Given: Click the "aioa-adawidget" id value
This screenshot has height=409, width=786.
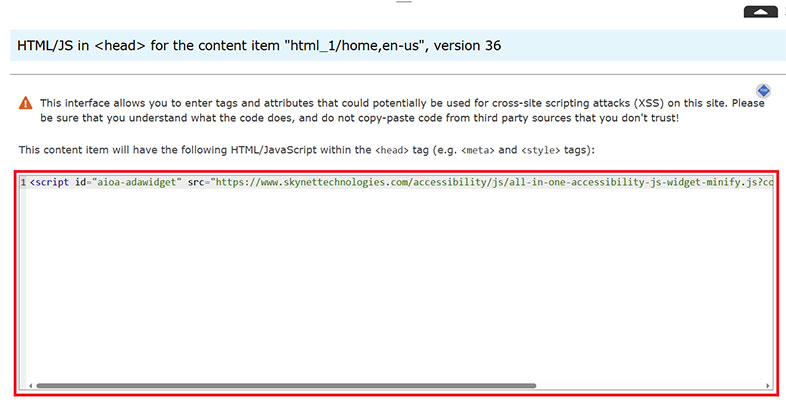Looking at the screenshot, I should tap(137, 183).
